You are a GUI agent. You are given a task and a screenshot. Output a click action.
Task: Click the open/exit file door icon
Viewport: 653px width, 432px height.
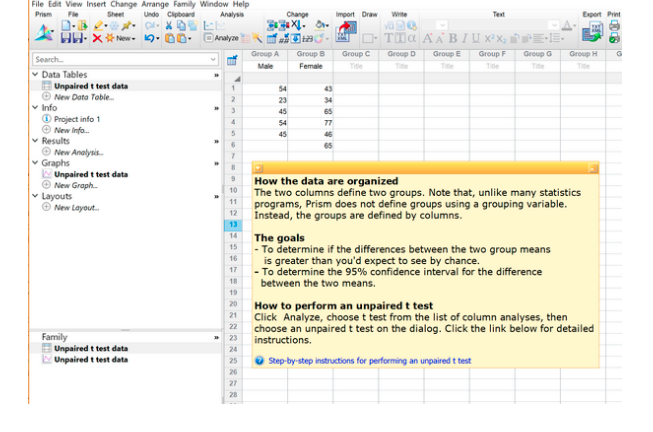pyautogui.click(x=82, y=25)
